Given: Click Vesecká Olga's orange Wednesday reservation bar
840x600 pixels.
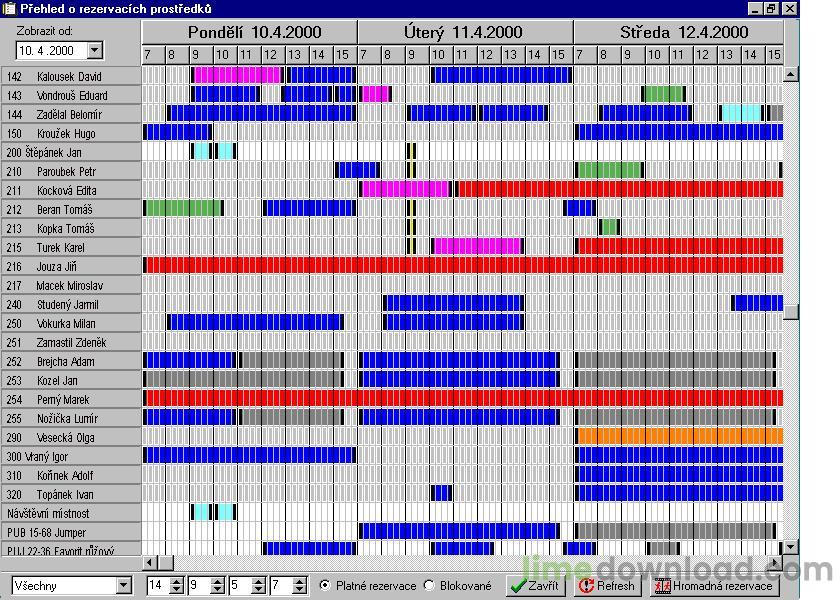Looking at the screenshot, I should coord(679,436).
